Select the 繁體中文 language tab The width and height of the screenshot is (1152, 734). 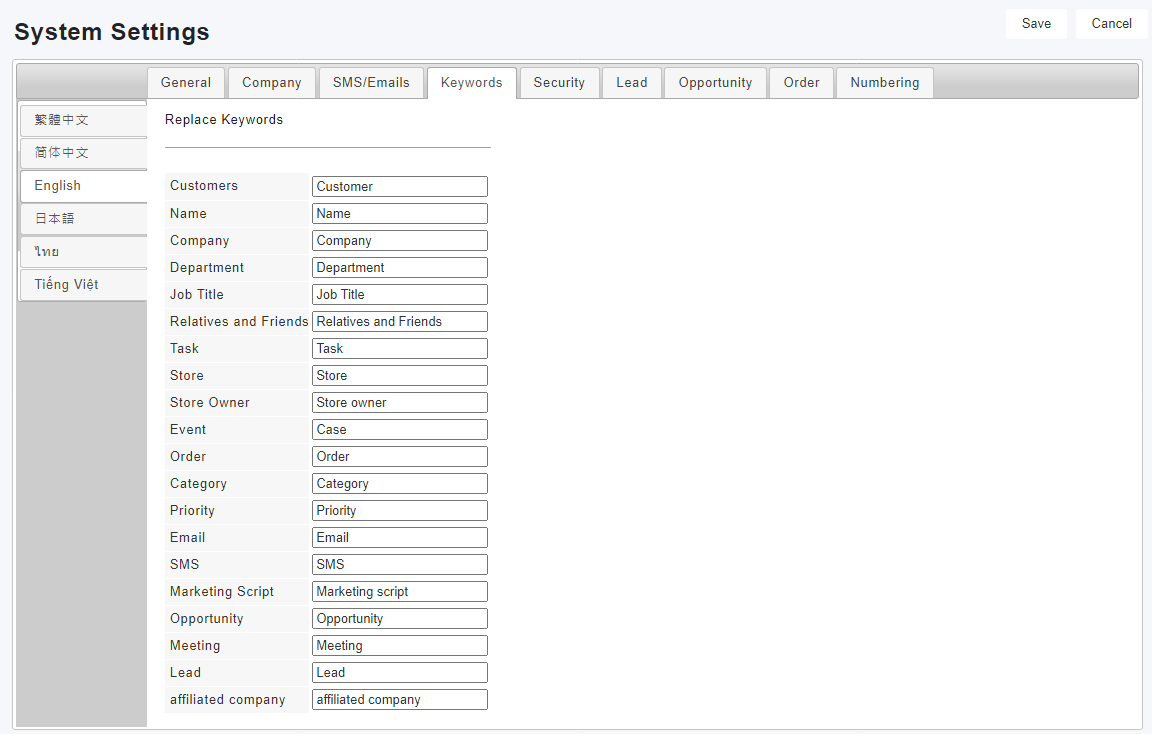tap(83, 120)
